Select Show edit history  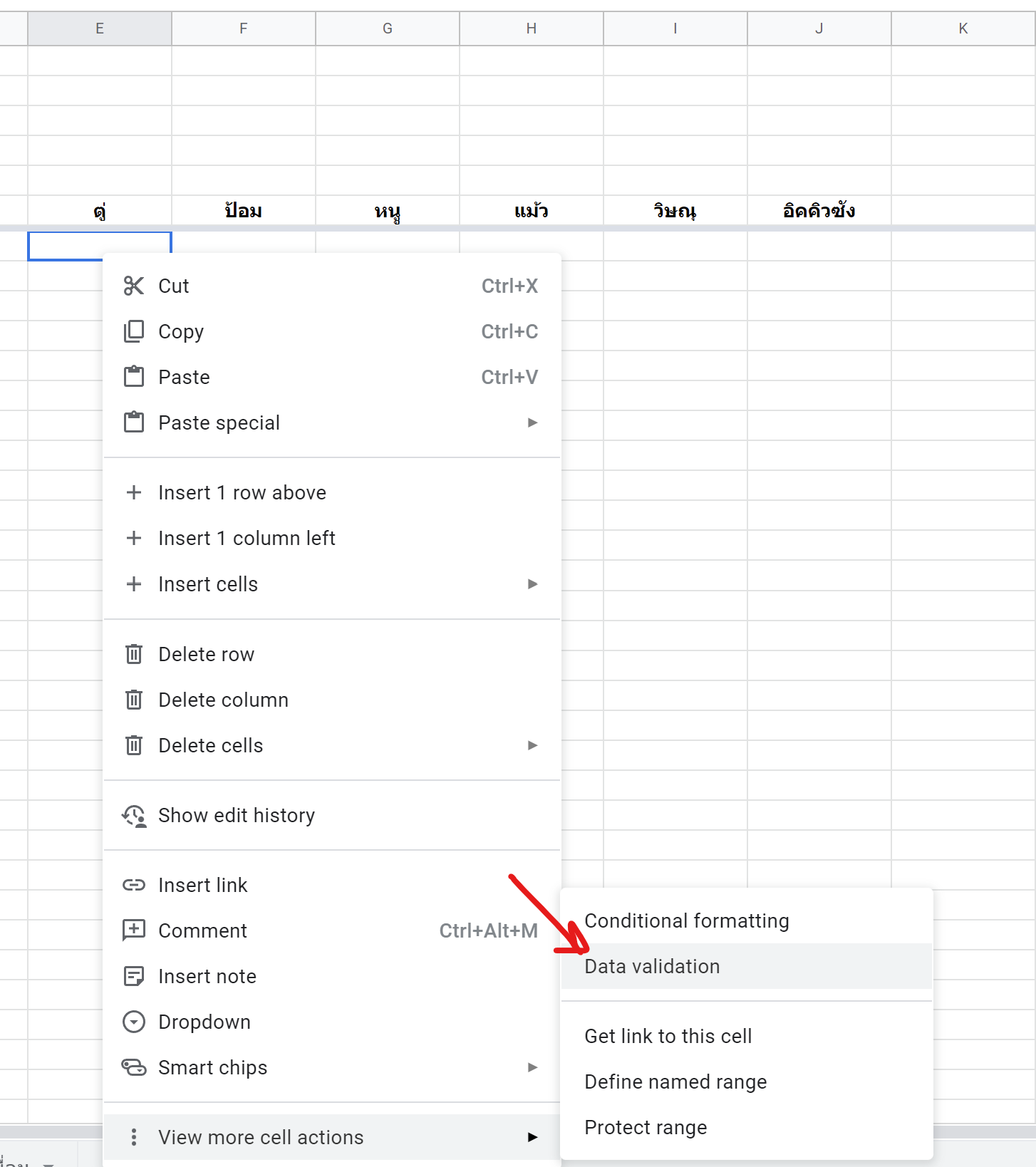[x=332, y=815]
